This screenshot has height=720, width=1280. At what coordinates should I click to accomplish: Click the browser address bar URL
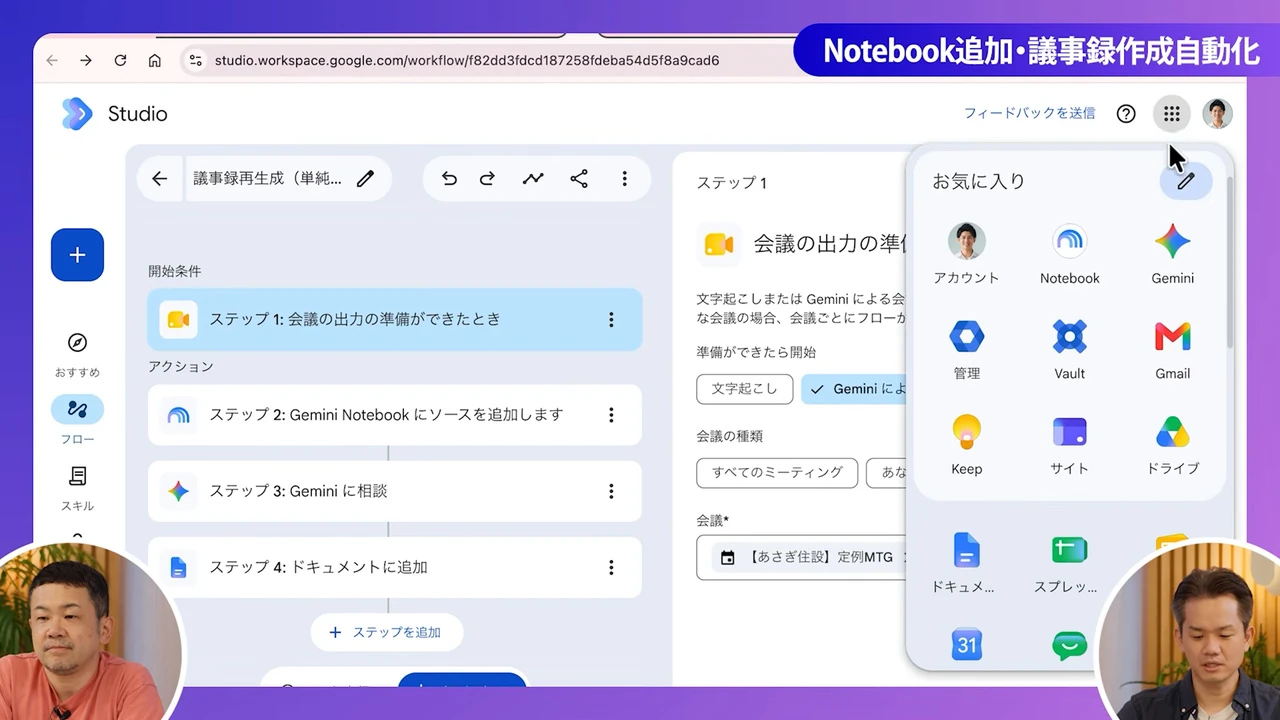pos(466,60)
